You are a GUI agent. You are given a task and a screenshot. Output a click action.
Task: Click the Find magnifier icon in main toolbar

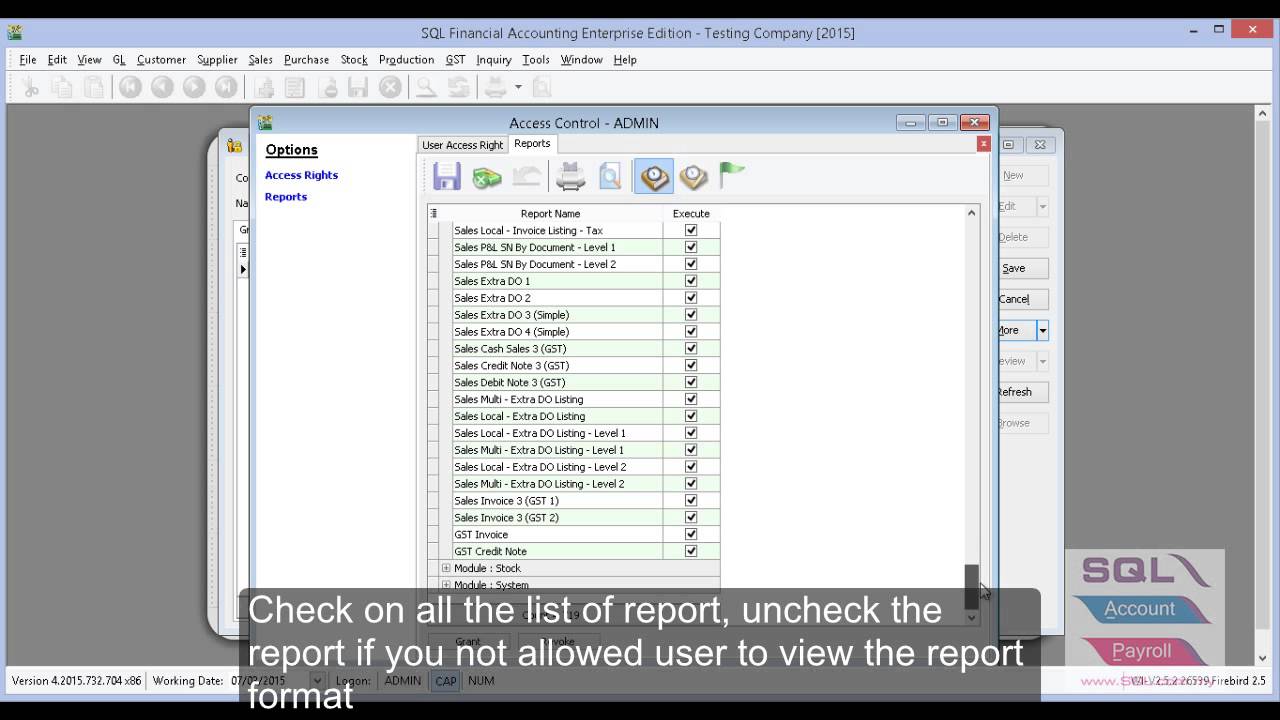(x=427, y=87)
